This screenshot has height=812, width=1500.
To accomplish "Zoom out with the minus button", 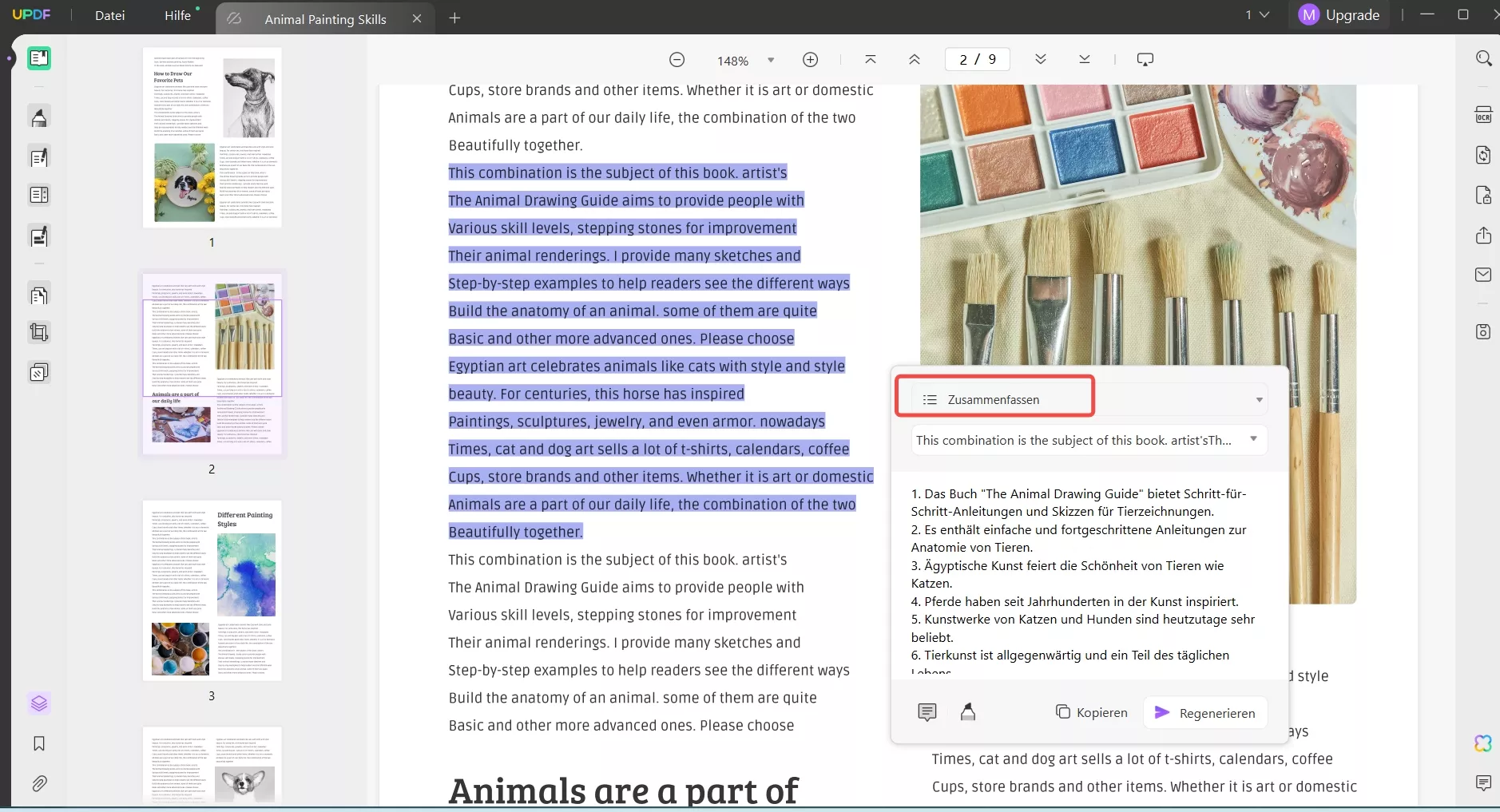I will pos(677,60).
